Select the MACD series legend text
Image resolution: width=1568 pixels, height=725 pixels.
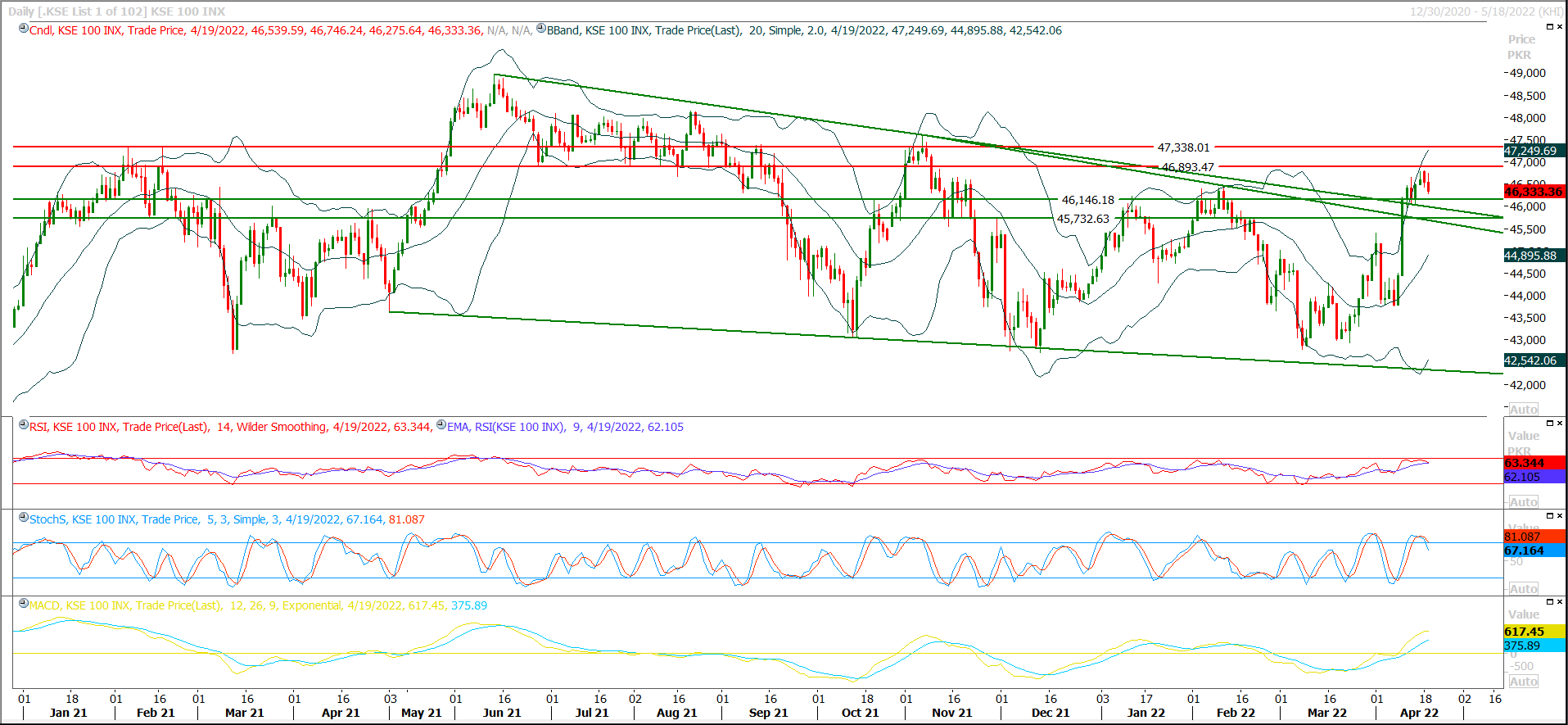point(258,605)
